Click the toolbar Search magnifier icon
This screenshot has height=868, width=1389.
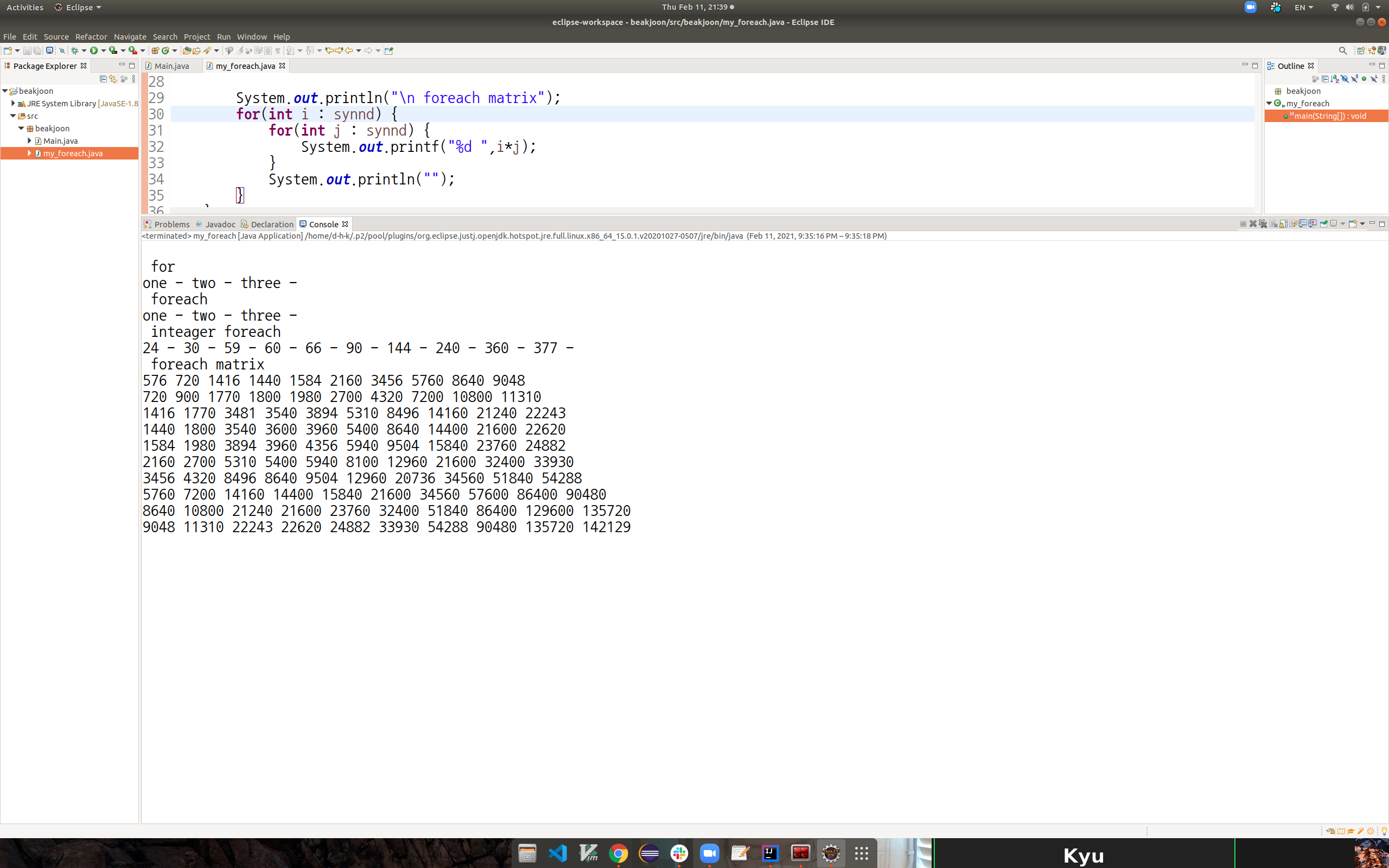[x=1342, y=50]
